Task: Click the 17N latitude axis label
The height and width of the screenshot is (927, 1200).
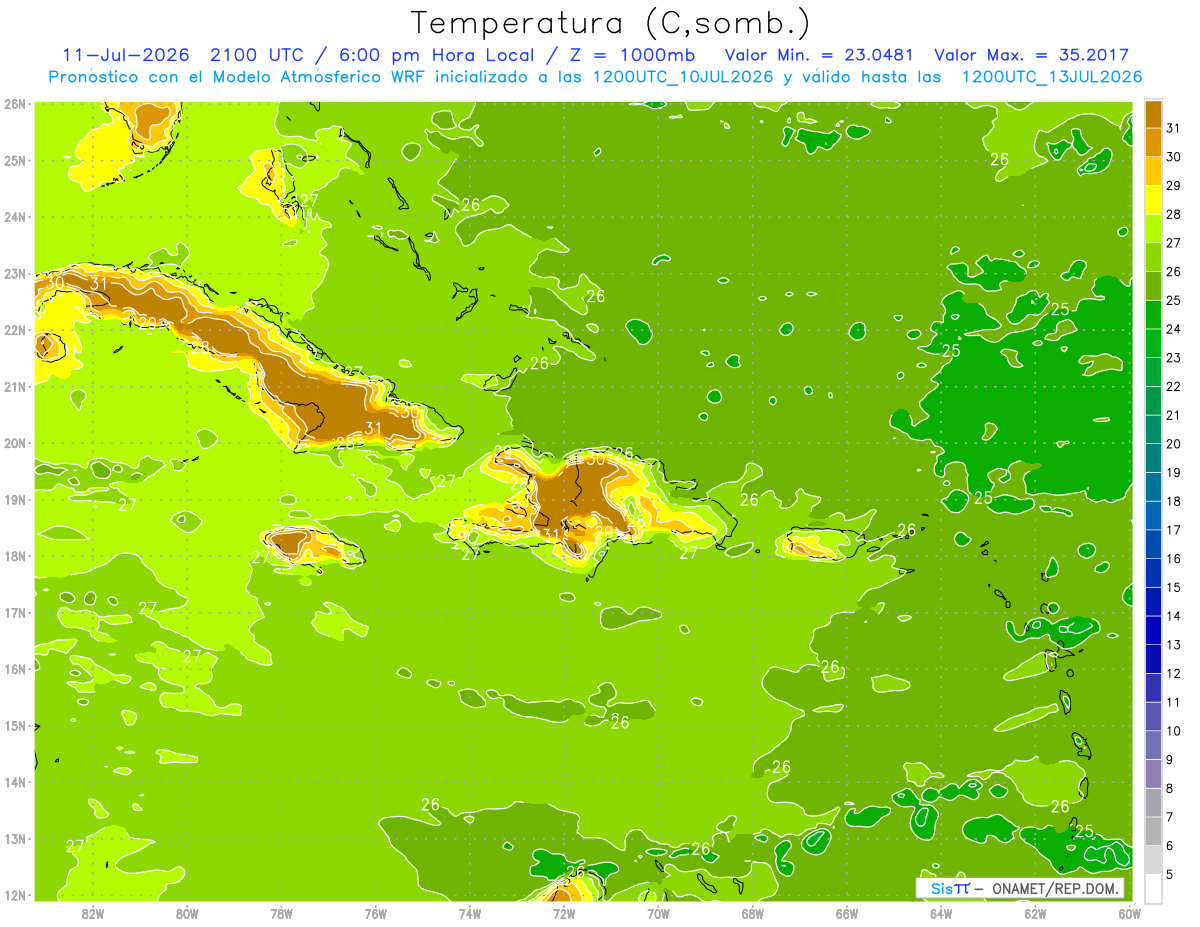Action: [x=14, y=612]
